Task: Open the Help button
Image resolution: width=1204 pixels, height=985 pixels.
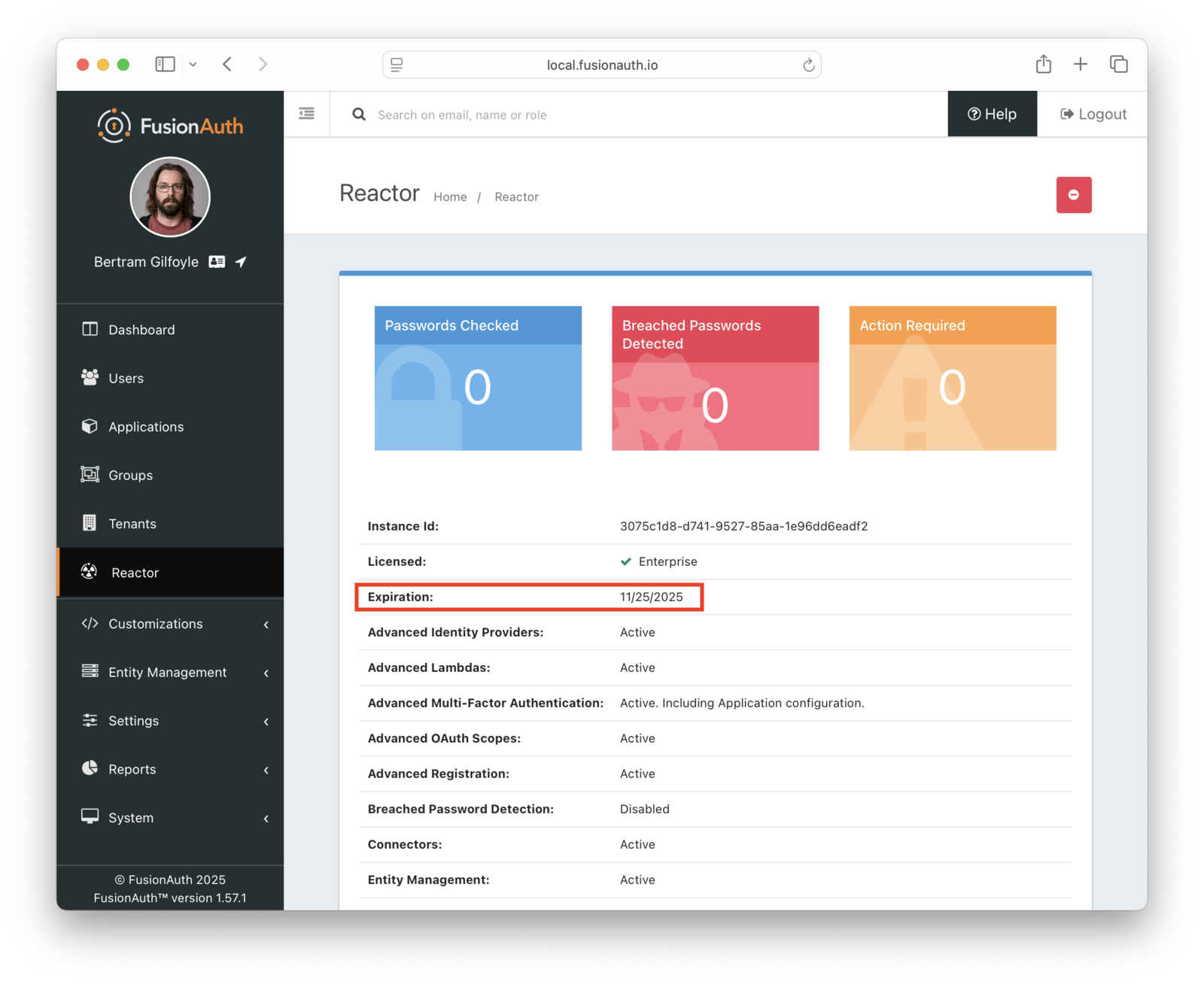Action: (992, 114)
